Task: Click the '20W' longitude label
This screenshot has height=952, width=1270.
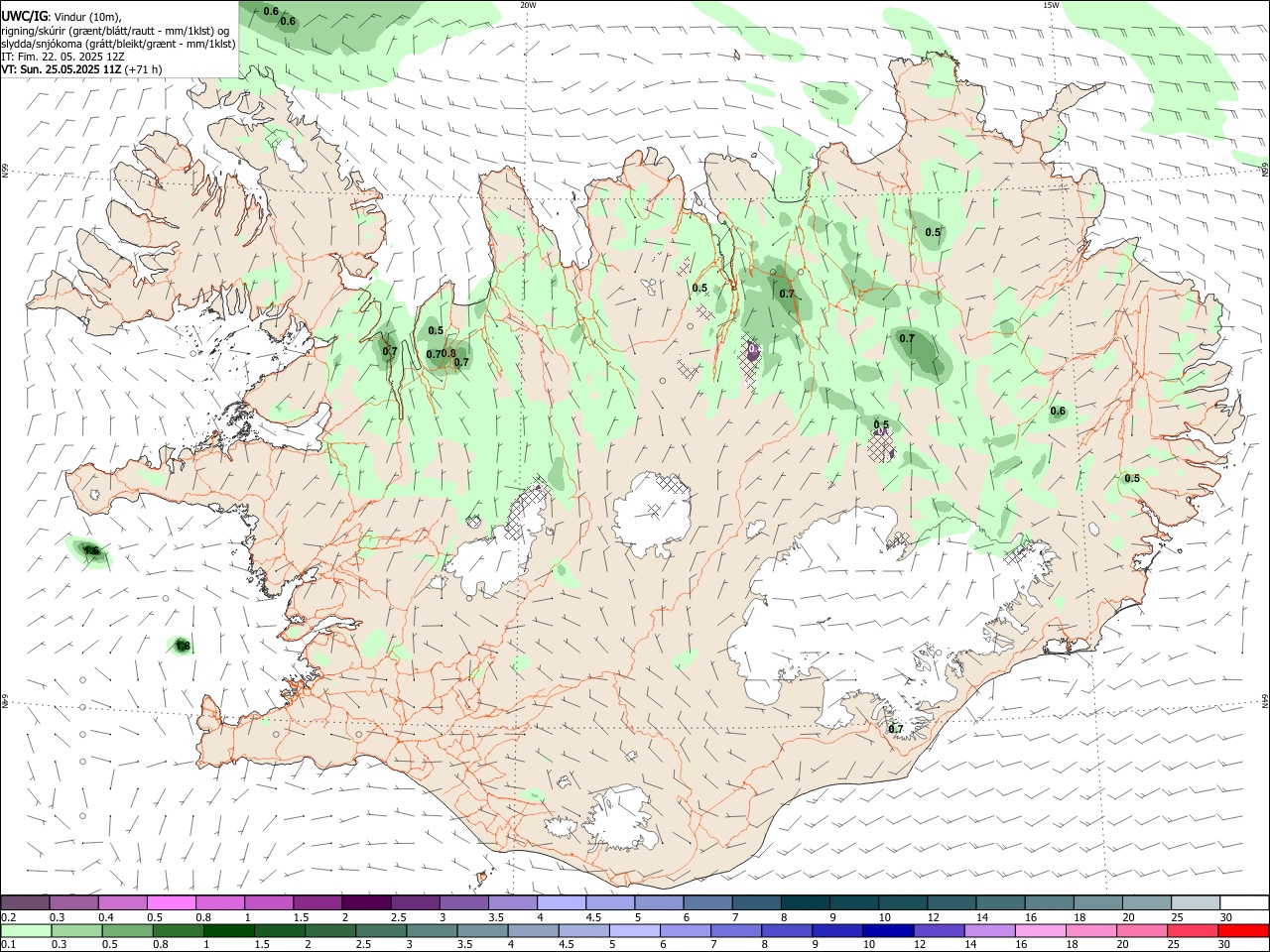Action: 528,5
